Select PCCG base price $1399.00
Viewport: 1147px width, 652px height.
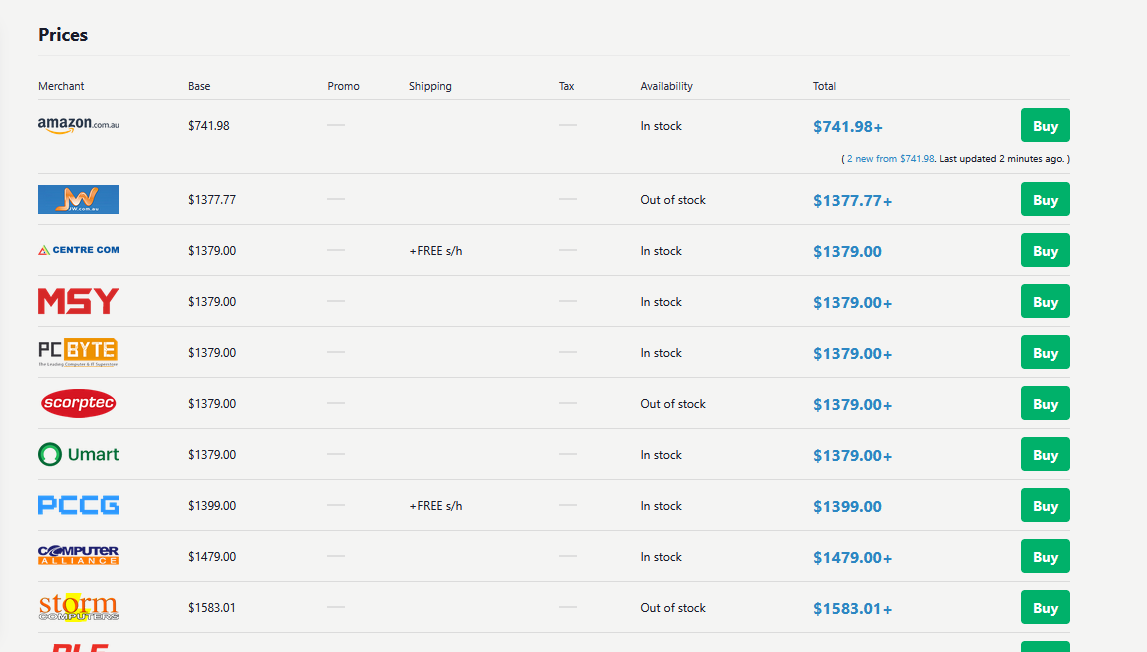[x=211, y=506]
